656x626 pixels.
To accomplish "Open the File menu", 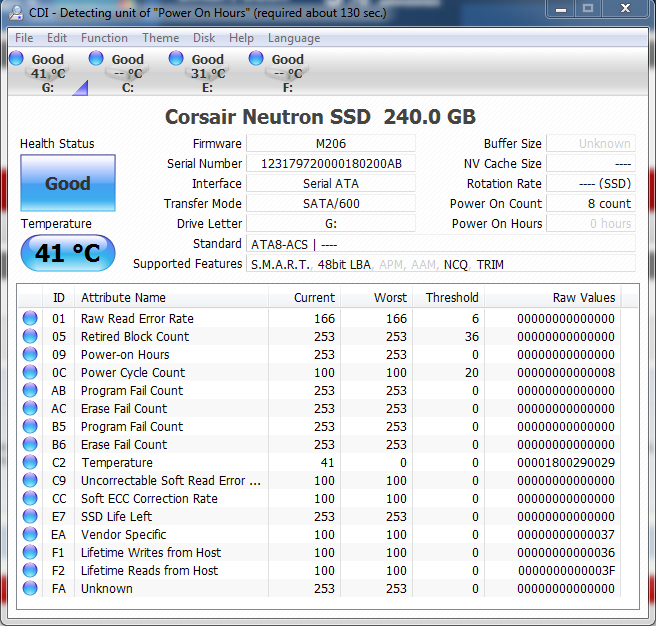I will (24, 38).
